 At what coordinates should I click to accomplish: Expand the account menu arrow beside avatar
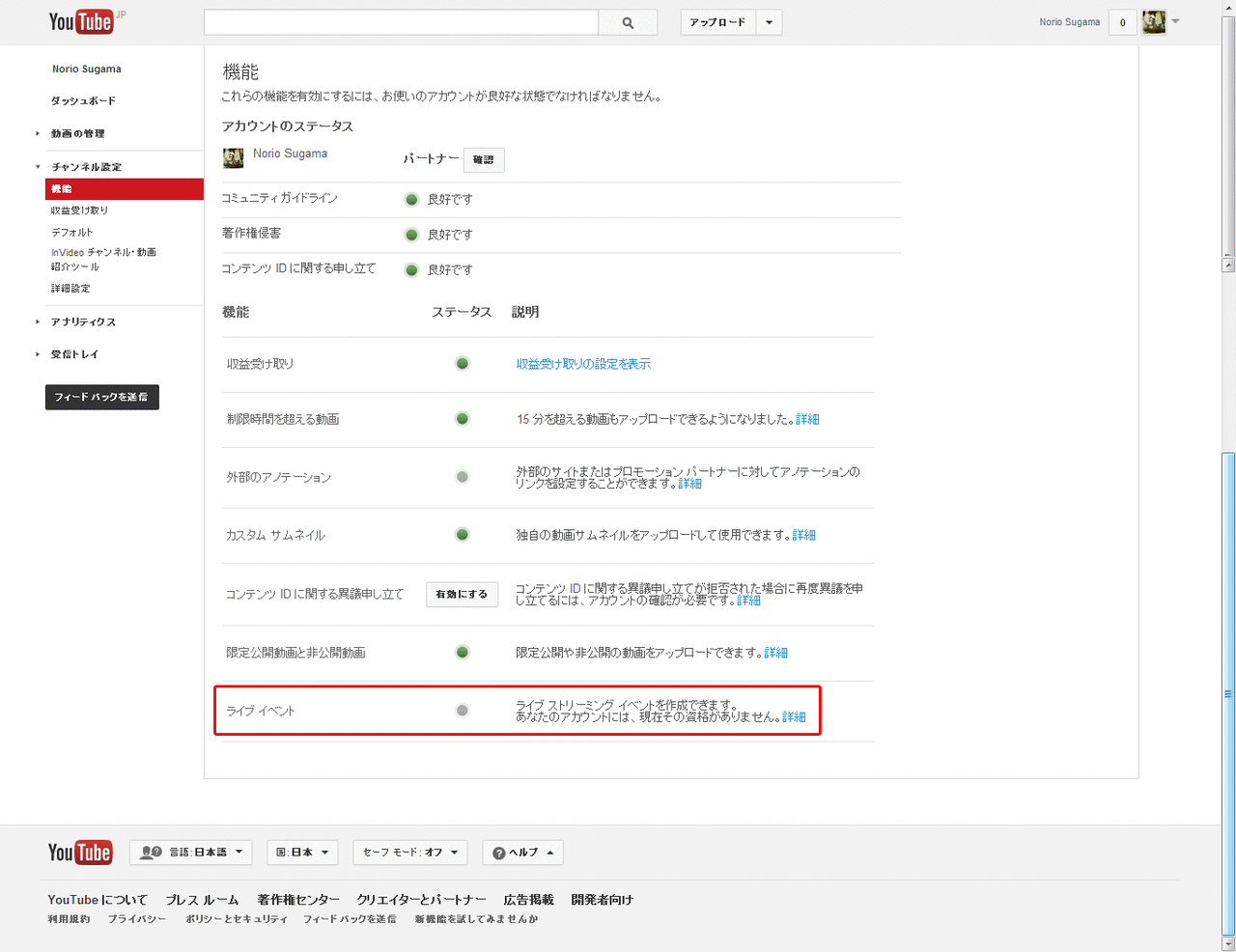[x=1175, y=21]
